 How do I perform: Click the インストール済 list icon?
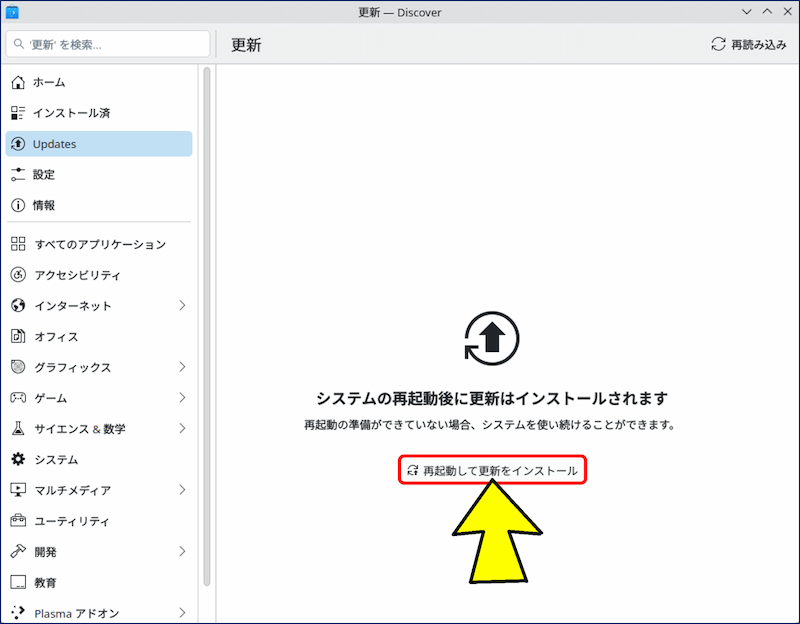pos(18,113)
